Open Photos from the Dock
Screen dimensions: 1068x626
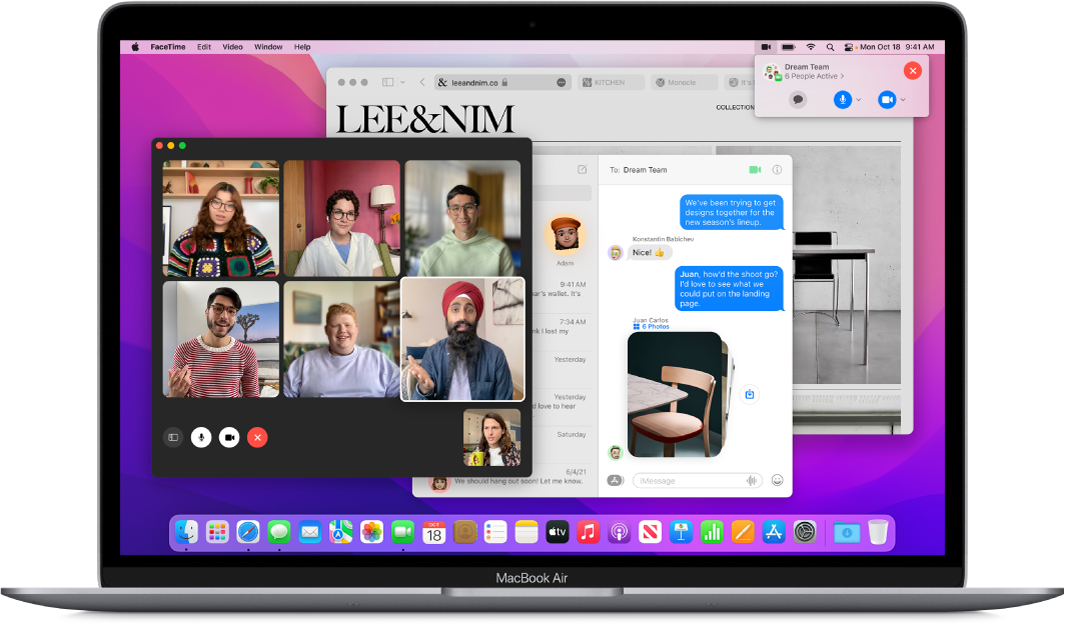[372, 532]
